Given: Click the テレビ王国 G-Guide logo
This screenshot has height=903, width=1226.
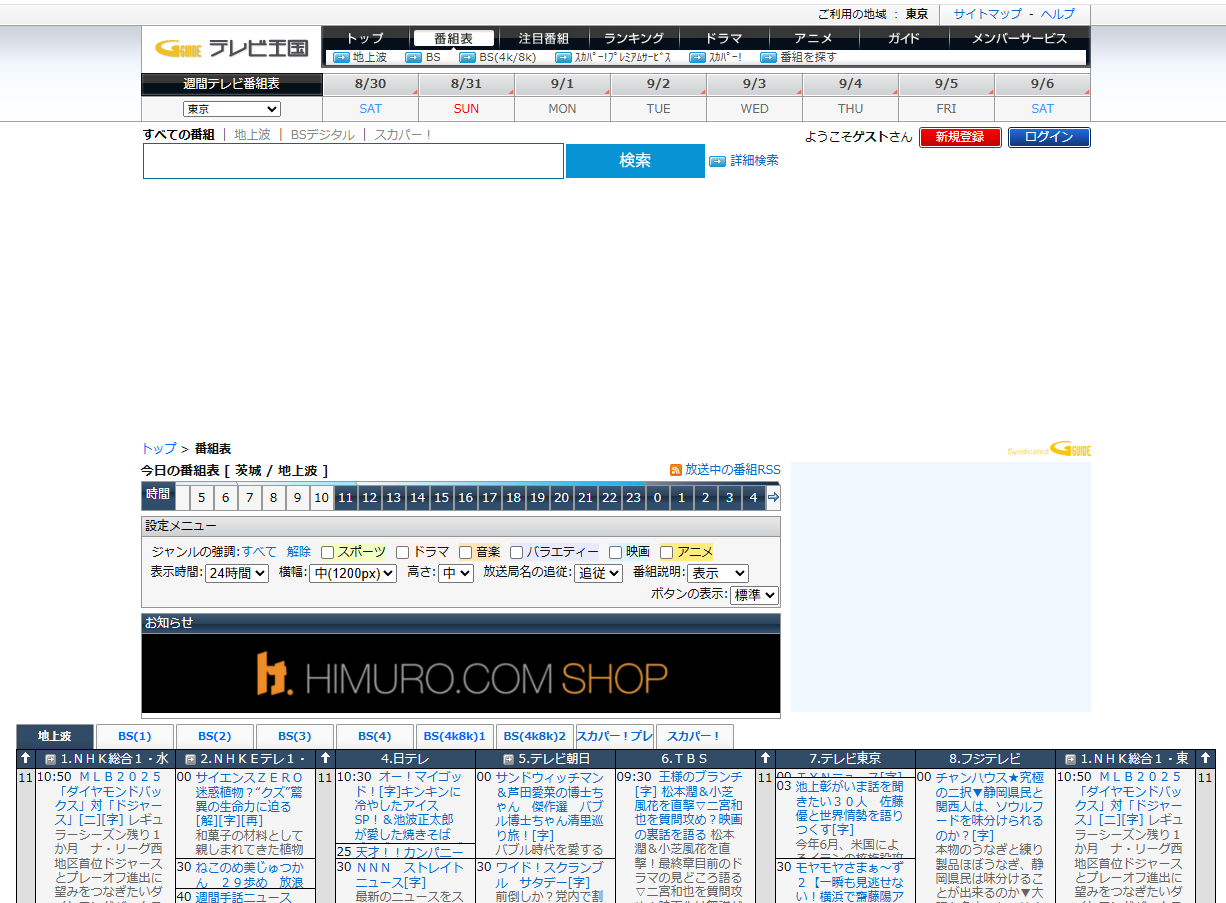Looking at the screenshot, I should [232, 48].
